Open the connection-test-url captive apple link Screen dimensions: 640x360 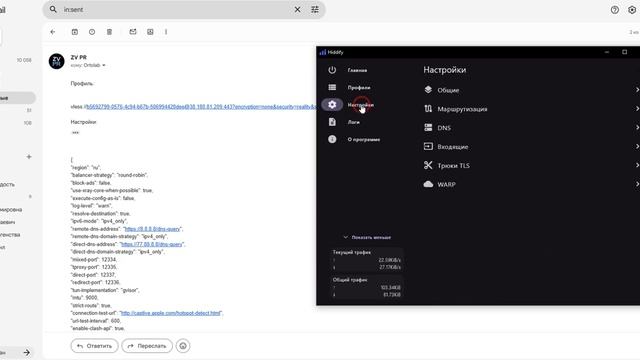point(171,313)
